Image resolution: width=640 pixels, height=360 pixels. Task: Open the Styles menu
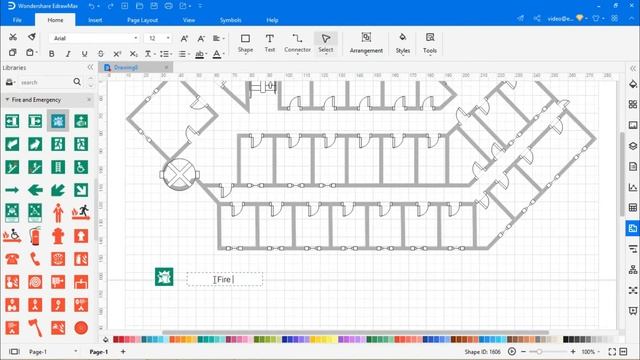402,43
